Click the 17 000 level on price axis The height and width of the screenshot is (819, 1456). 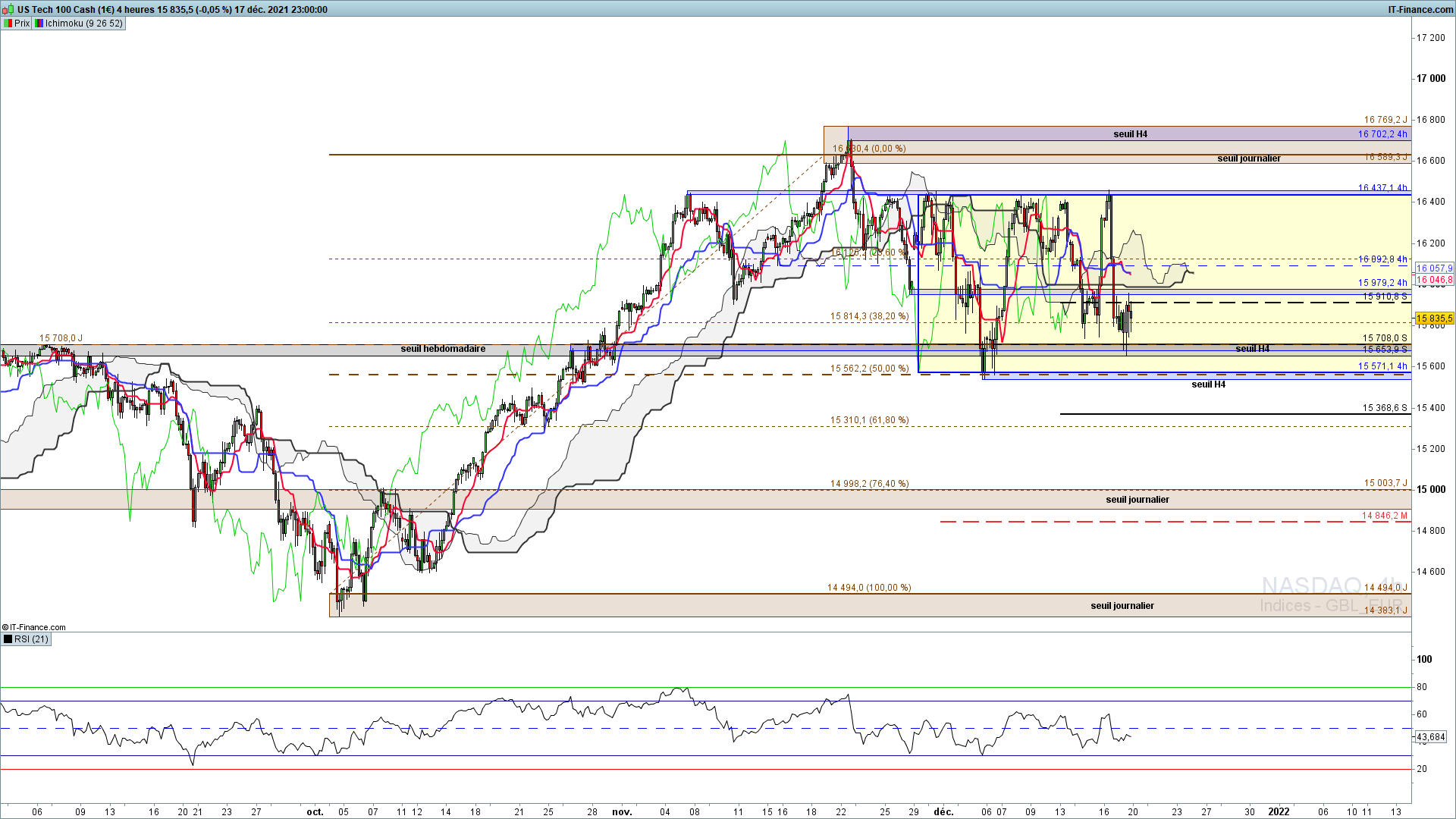click(x=1431, y=79)
